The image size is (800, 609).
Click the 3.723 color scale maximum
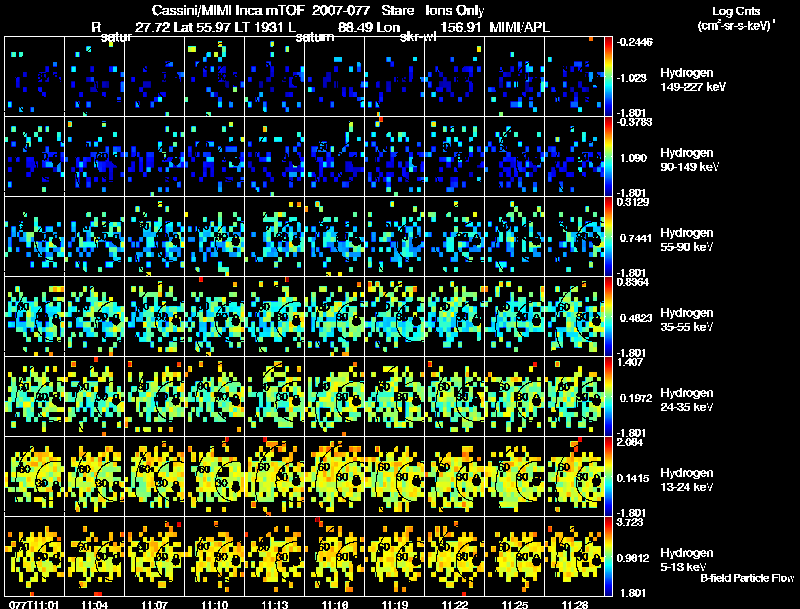[630, 522]
